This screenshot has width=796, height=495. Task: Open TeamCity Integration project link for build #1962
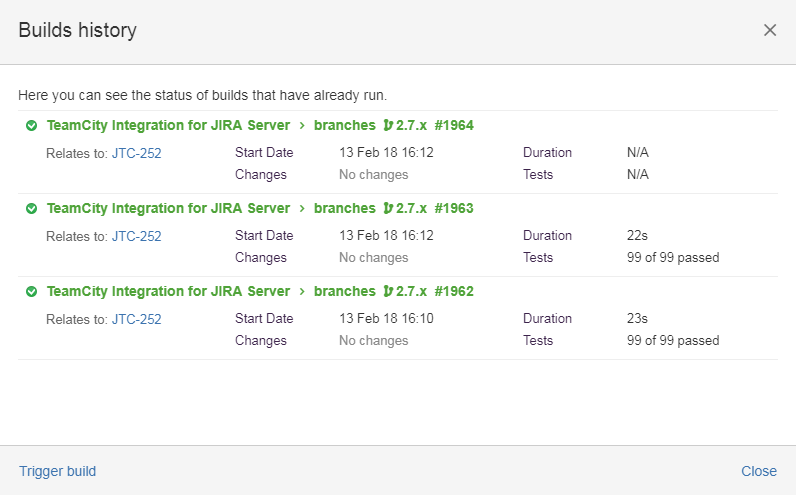(168, 292)
